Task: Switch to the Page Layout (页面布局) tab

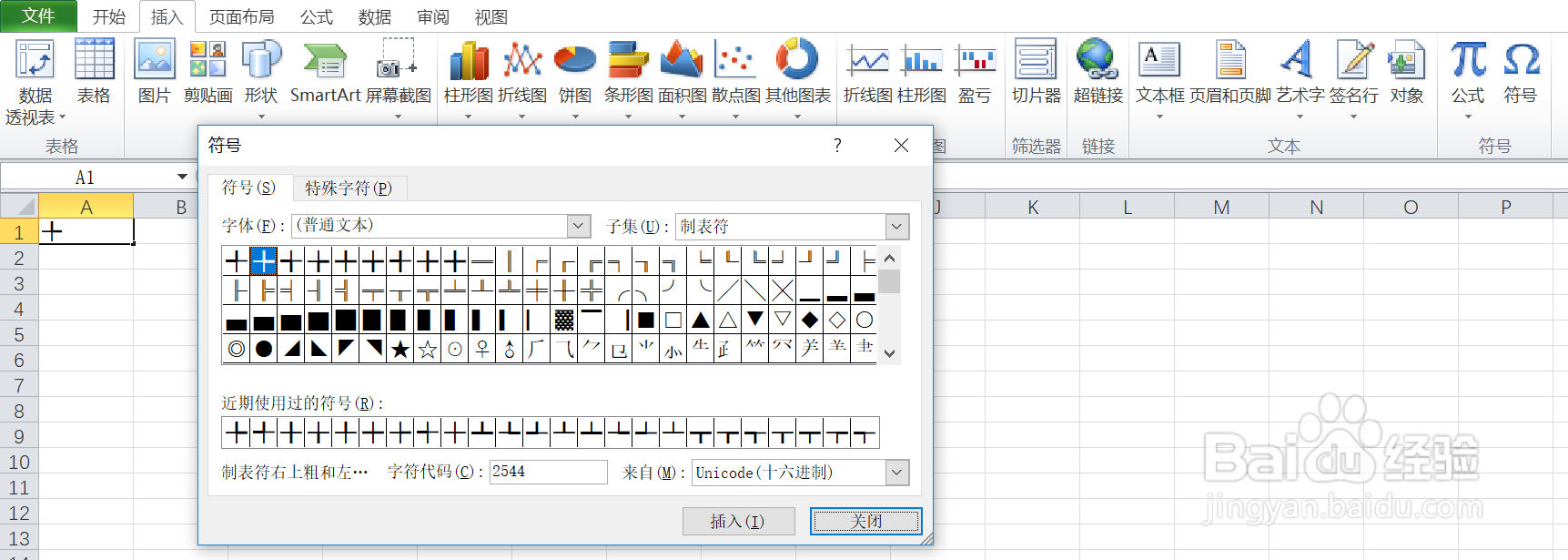Action: pyautogui.click(x=241, y=16)
